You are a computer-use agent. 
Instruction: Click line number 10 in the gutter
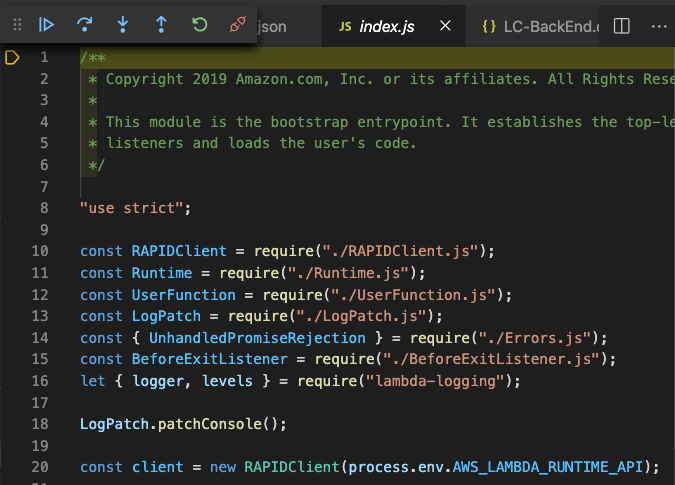(x=40, y=251)
